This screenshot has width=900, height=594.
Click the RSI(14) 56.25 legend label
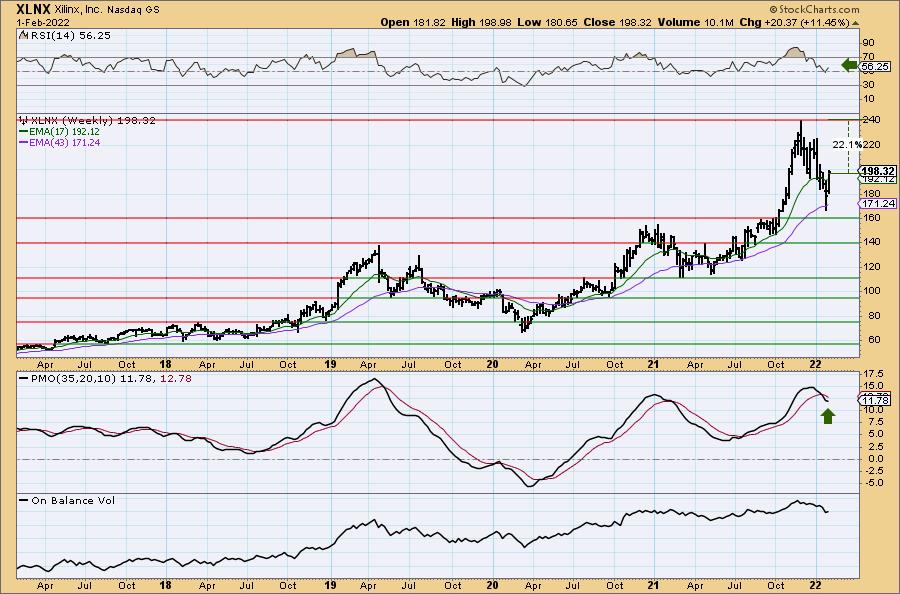click(x=70, y=36)
